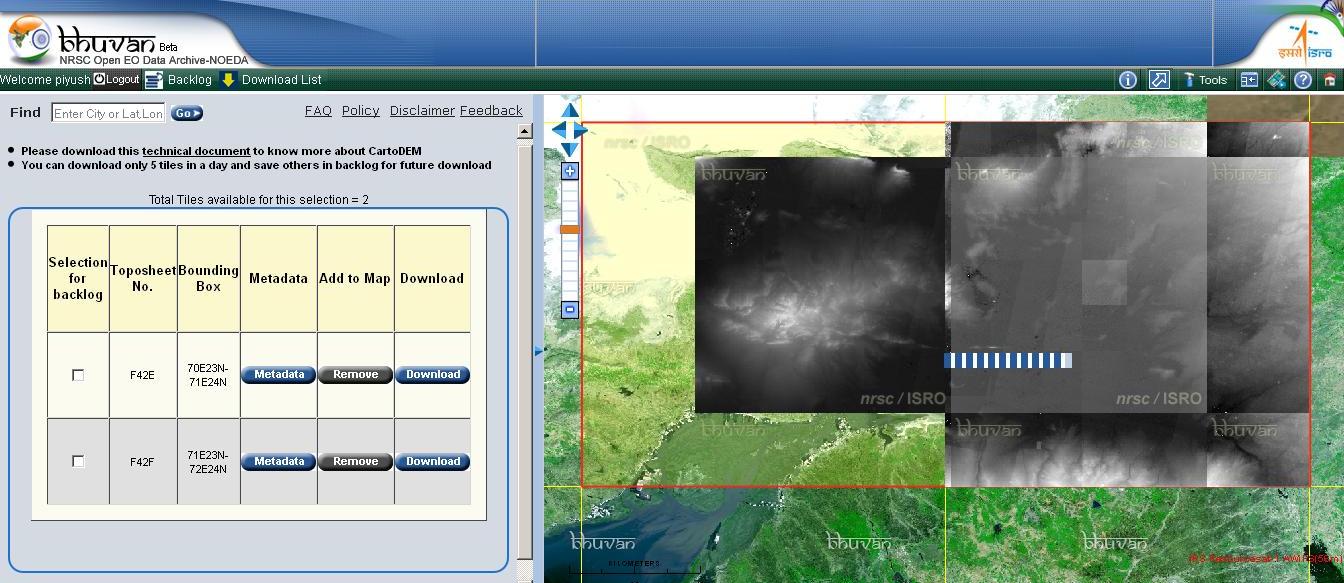The width and height of the screenshot is (1344, 583).
Task: Pan map up with the north arrow
Action: click(x=570, y=110)
